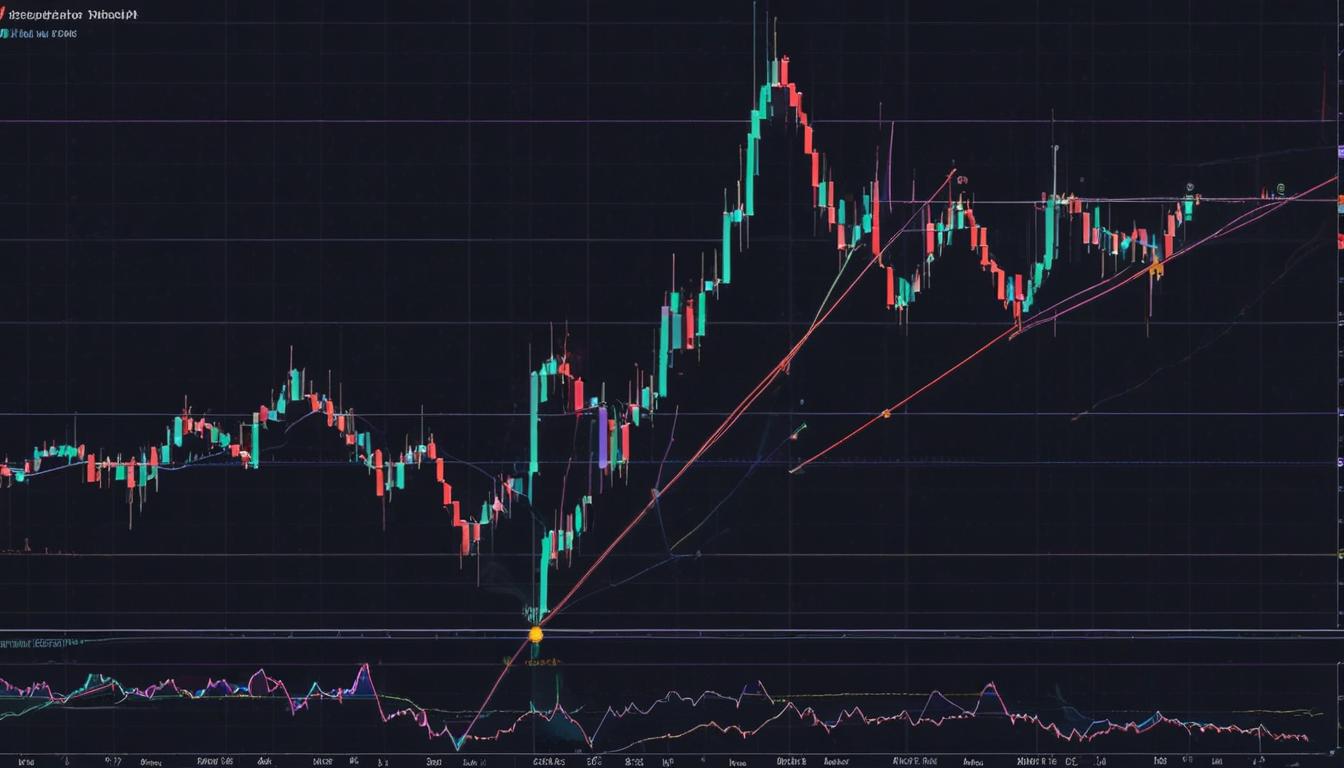
Task: Click the orange marker dot at the chart low
Action: (x=537, y=633)
